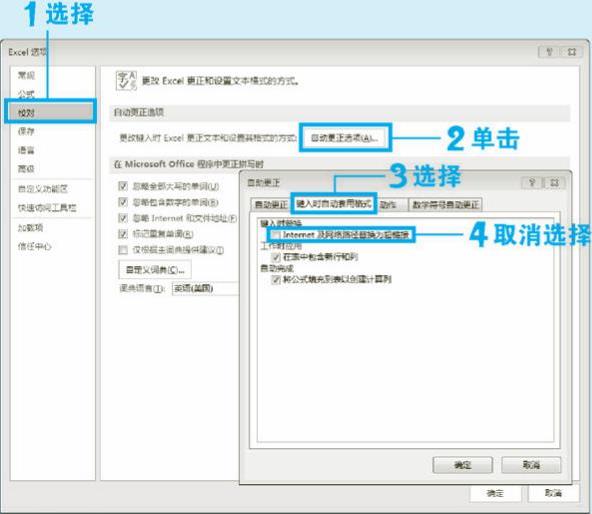Switch to the 数学符号自动更正 tab
This screenshot has height=514, width=592.
point(446,205)
